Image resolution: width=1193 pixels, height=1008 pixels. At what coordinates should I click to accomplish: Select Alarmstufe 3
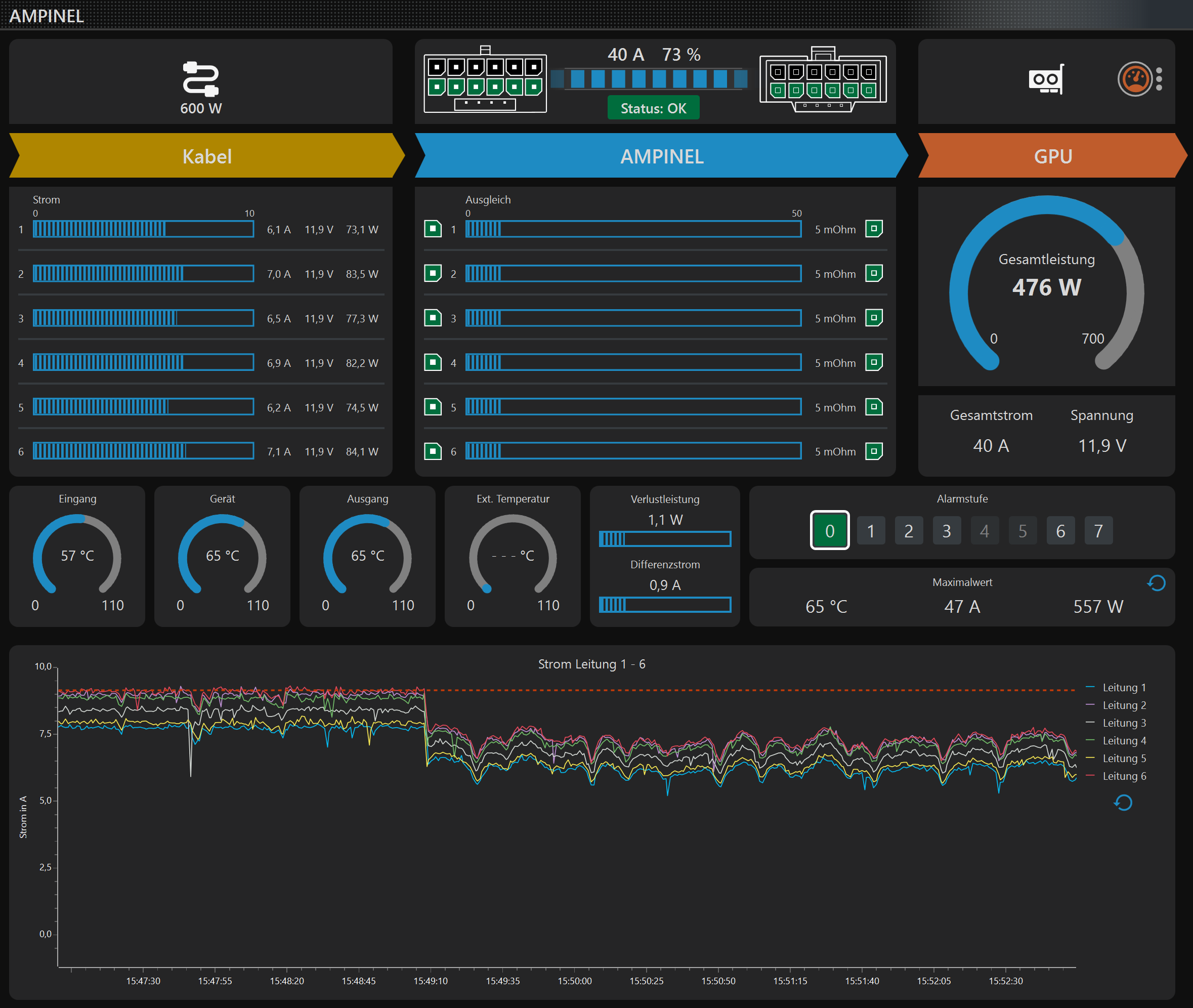947,531
